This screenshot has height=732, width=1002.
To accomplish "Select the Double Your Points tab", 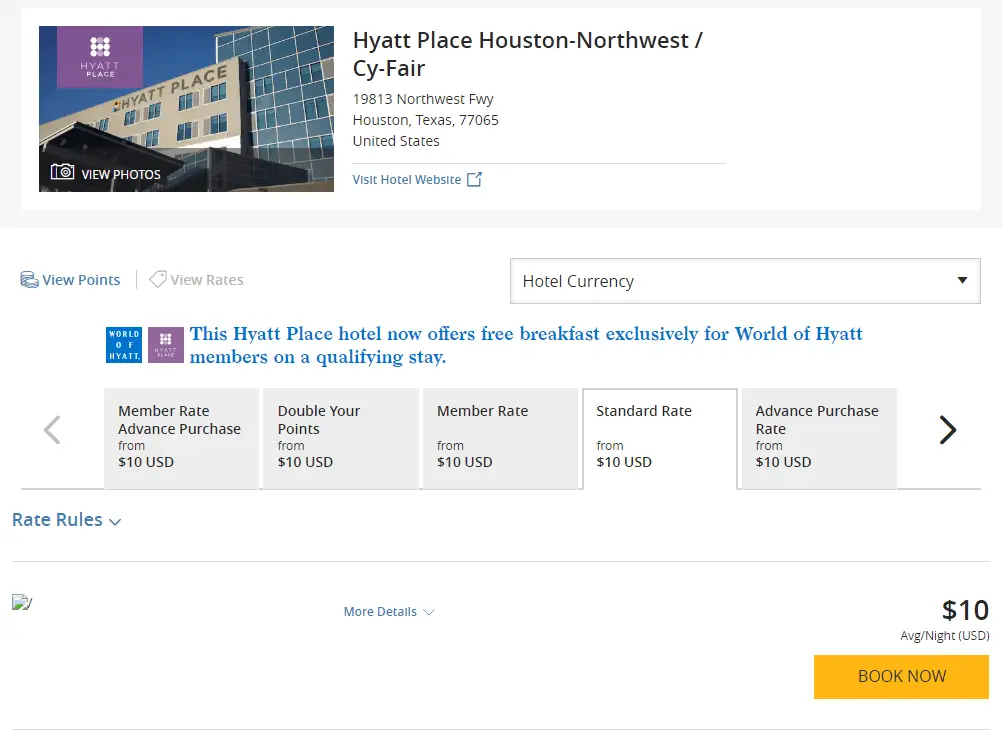I will (340, 438).
